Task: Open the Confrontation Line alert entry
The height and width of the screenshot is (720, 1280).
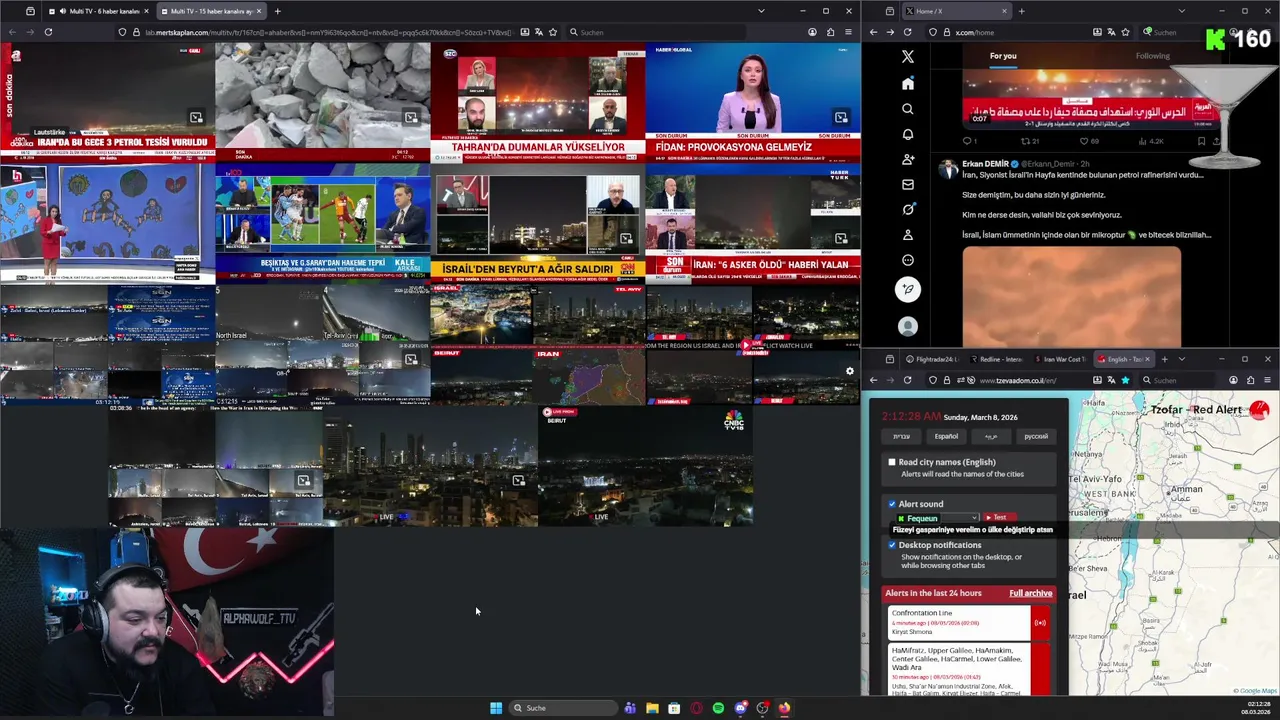Action: (x=958, y=622)
